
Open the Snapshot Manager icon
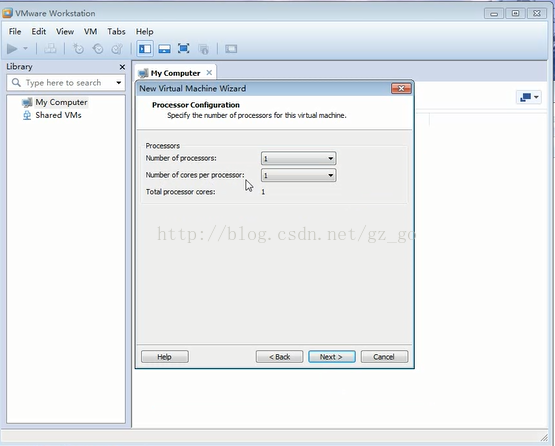[x=117, y=48]
